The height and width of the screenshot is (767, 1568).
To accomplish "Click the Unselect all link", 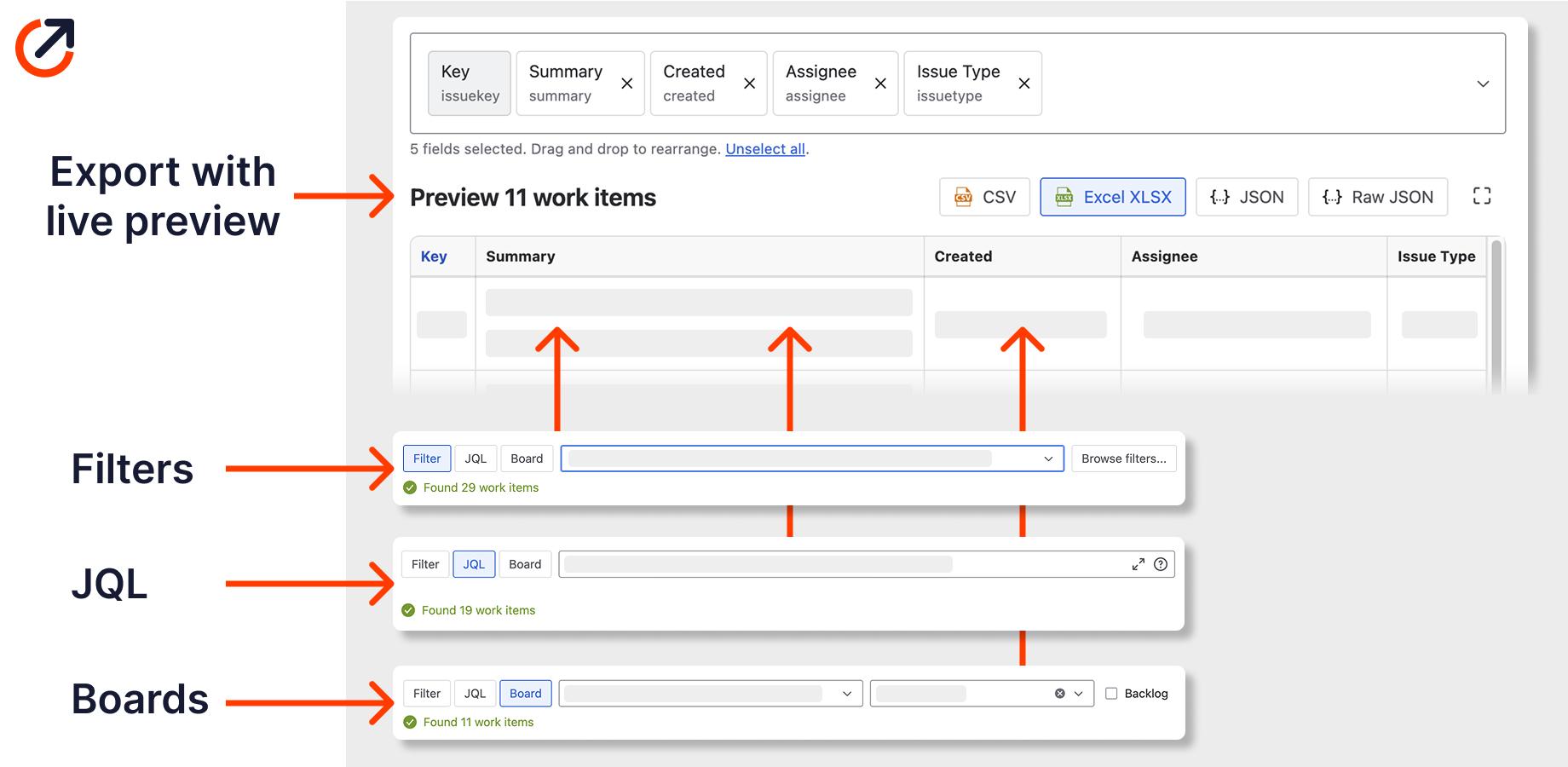I will pyautogui.click(x=764, y=148).
